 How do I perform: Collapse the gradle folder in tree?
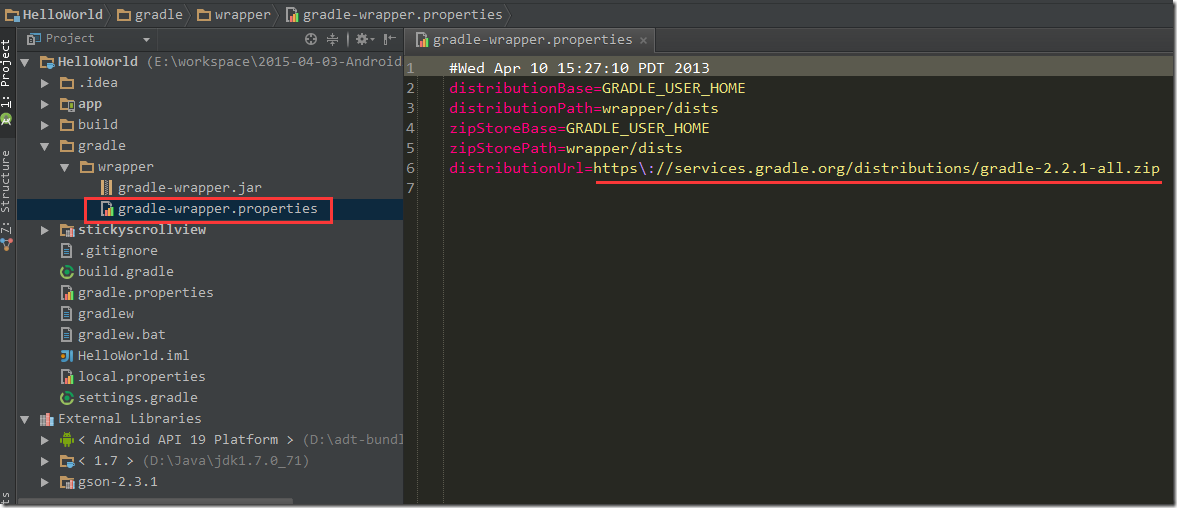[45, 146]
